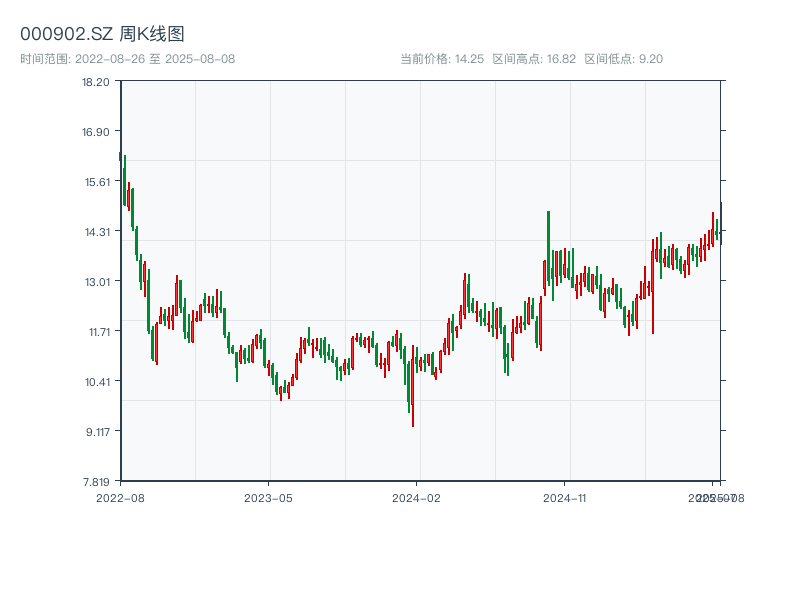
Task: Click the 2022-08 x-axis date label
Action: point(120,497)
